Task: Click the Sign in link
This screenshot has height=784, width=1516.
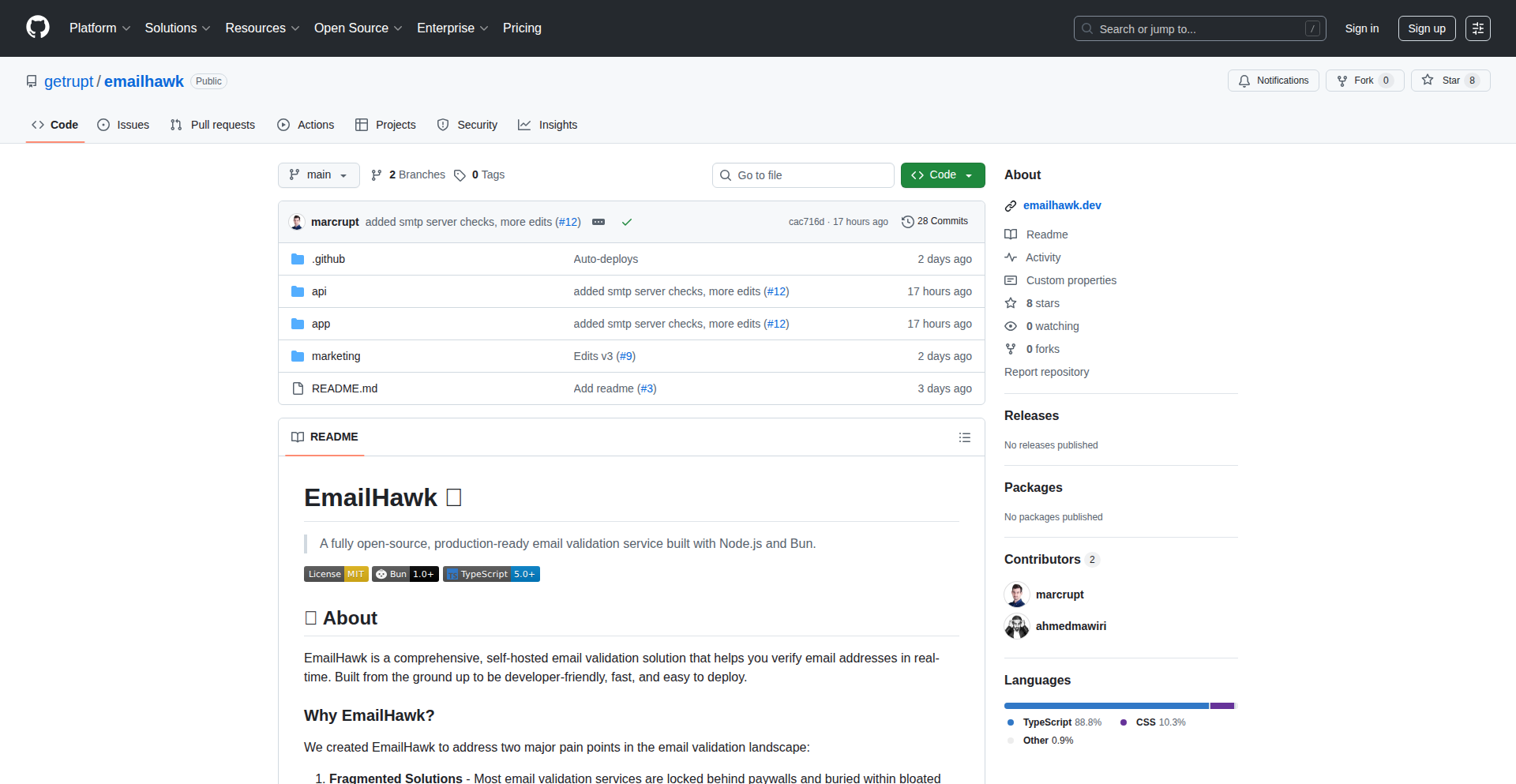Action: point(1362,28)
